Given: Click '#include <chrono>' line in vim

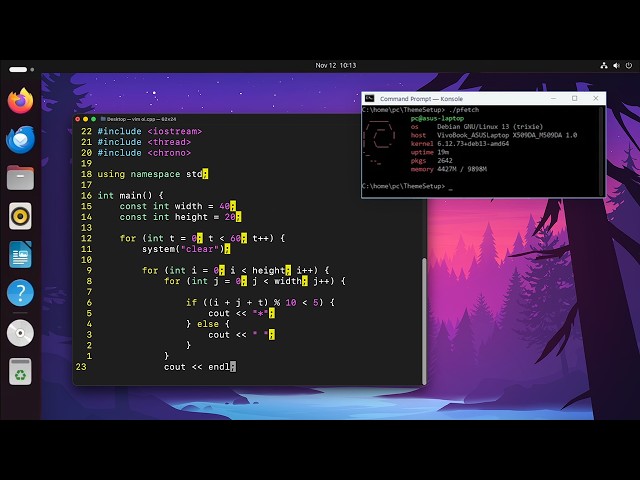Looking at the screenshot, I should pyautogui.click(x=144, y=153).
